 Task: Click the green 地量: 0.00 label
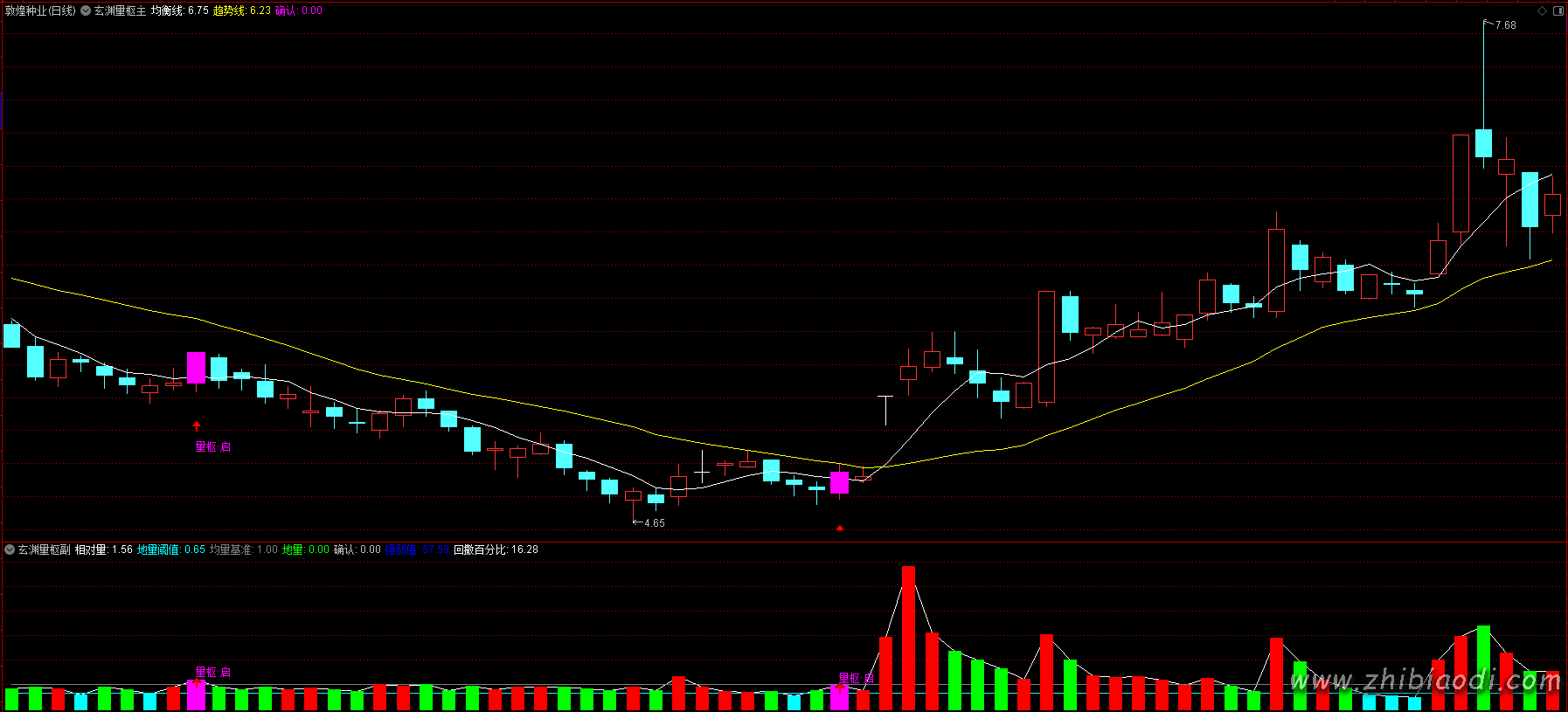[306, 550]
